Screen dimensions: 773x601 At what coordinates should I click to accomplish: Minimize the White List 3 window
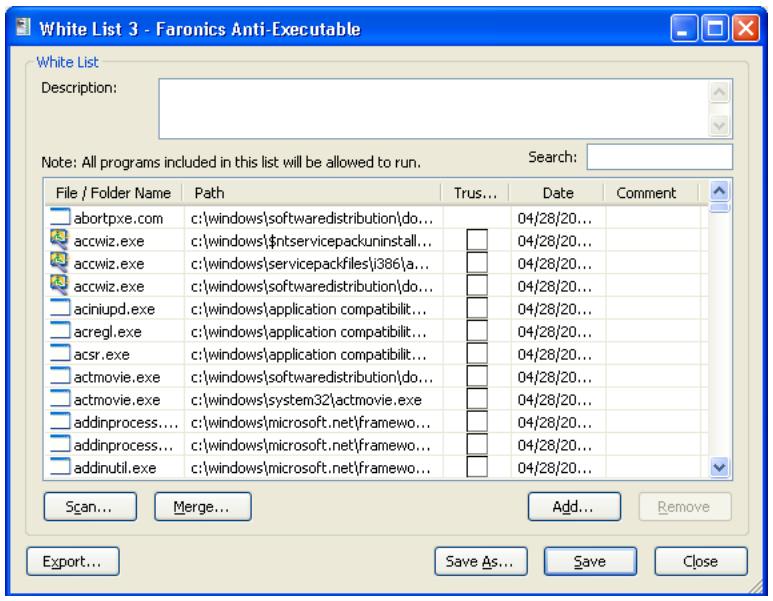pyautogui.click(x=684, y=28)
